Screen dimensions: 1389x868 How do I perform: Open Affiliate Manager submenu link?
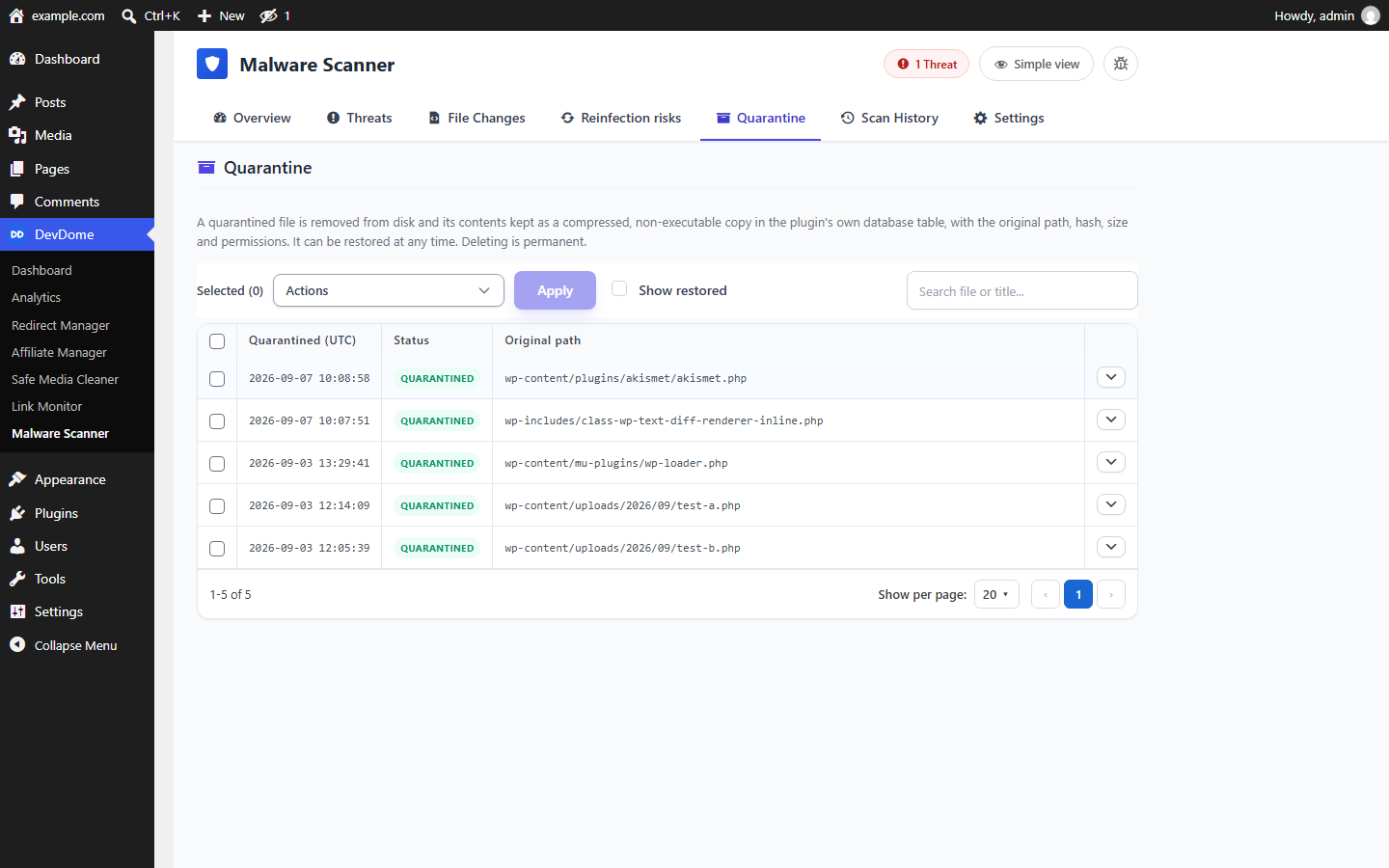coord(59,352)
